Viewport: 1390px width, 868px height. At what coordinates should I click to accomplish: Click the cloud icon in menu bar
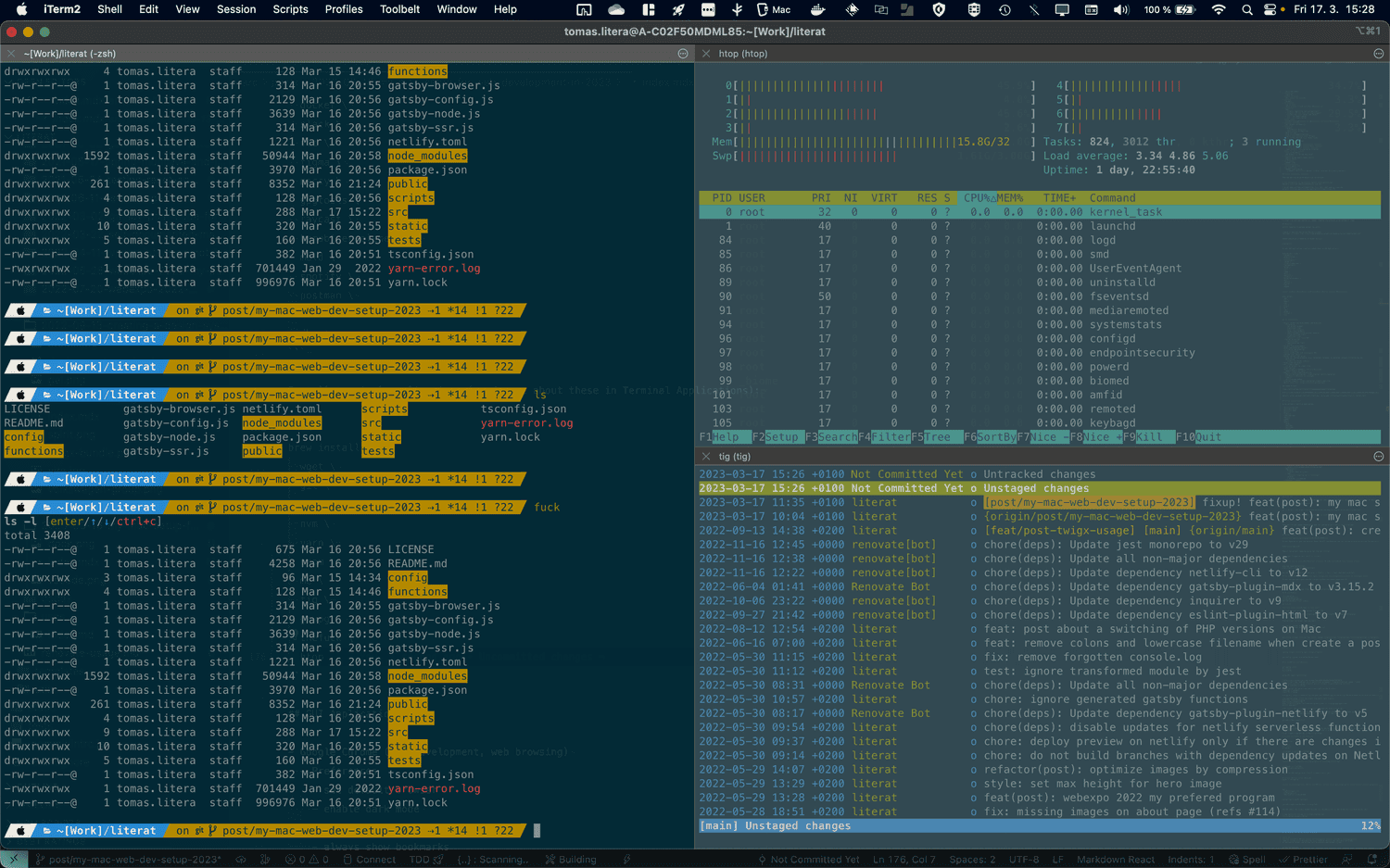(x=616, y=9)
